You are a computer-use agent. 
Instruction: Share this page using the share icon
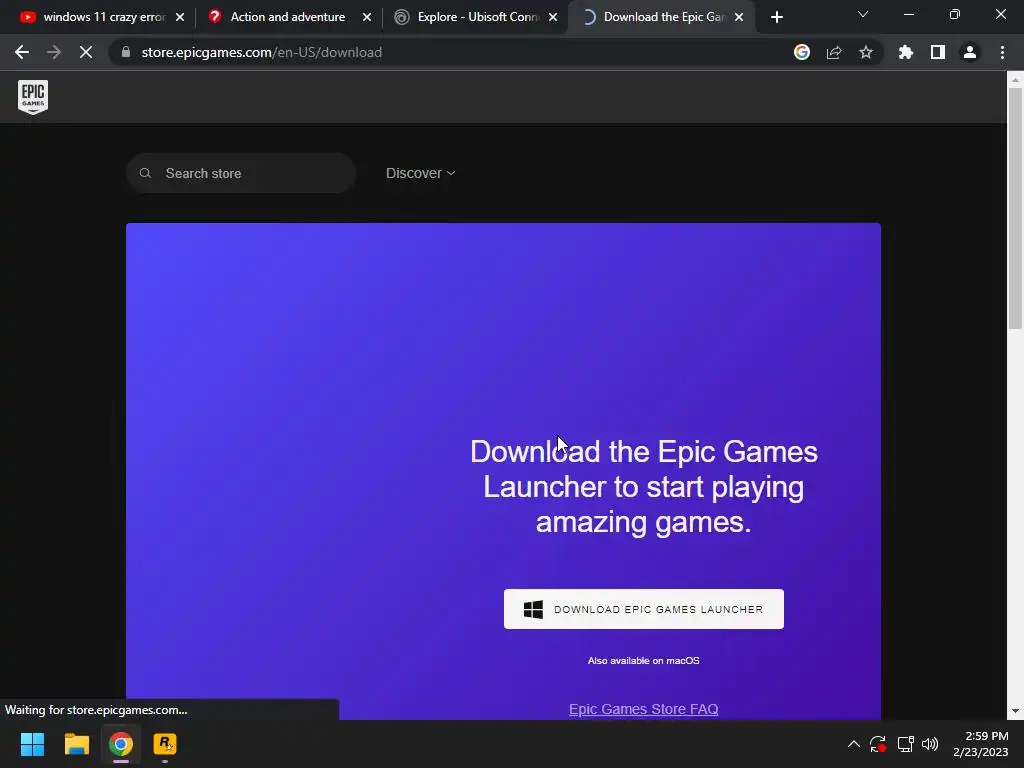tap(834, 52)
